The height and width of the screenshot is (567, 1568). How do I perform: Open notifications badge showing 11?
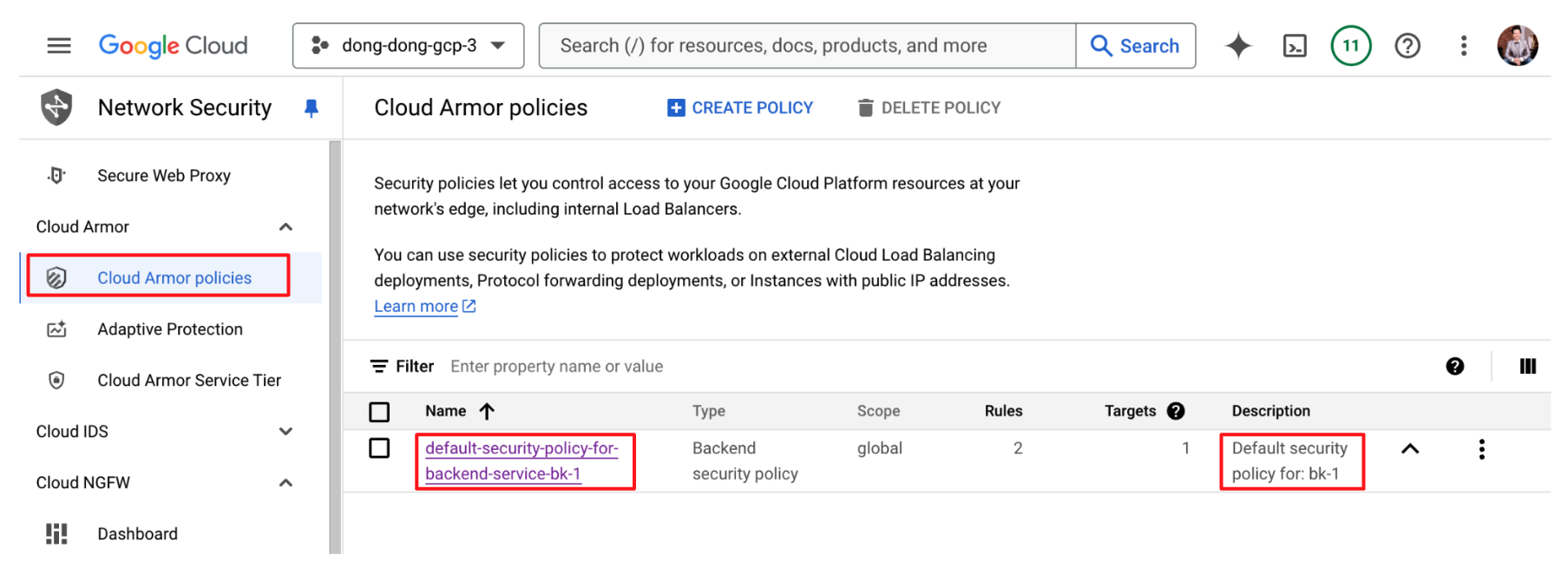tap(1350, 45)
